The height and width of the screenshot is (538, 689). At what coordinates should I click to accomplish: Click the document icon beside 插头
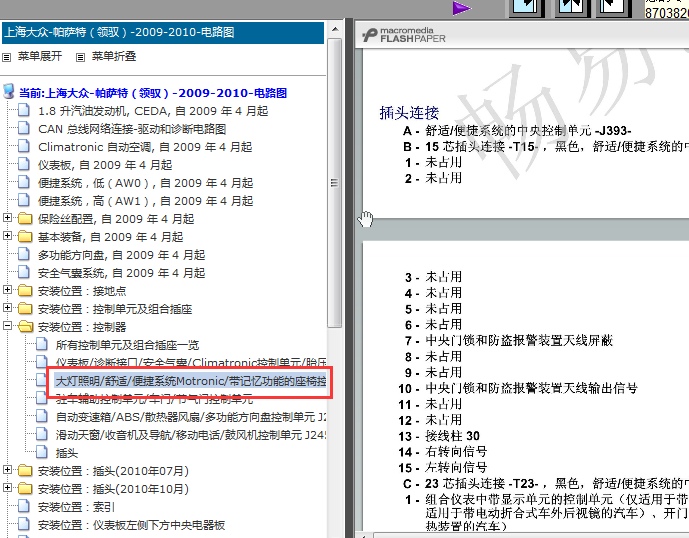pos(42,452)
